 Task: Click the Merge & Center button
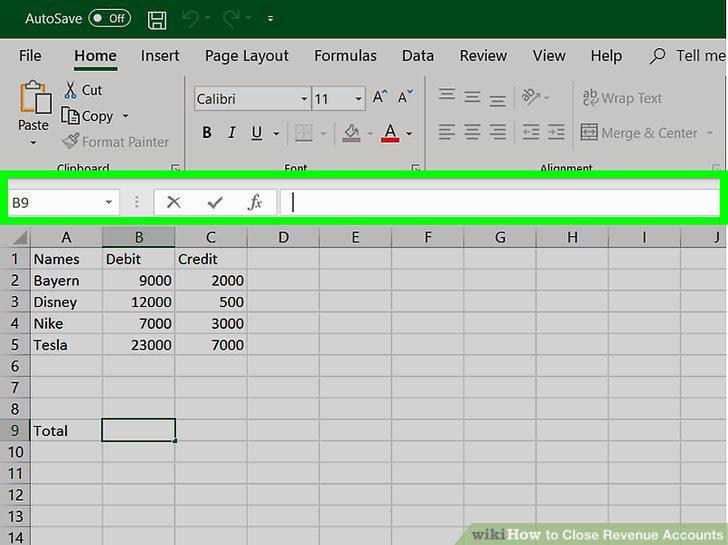click(x=639, y=133)
